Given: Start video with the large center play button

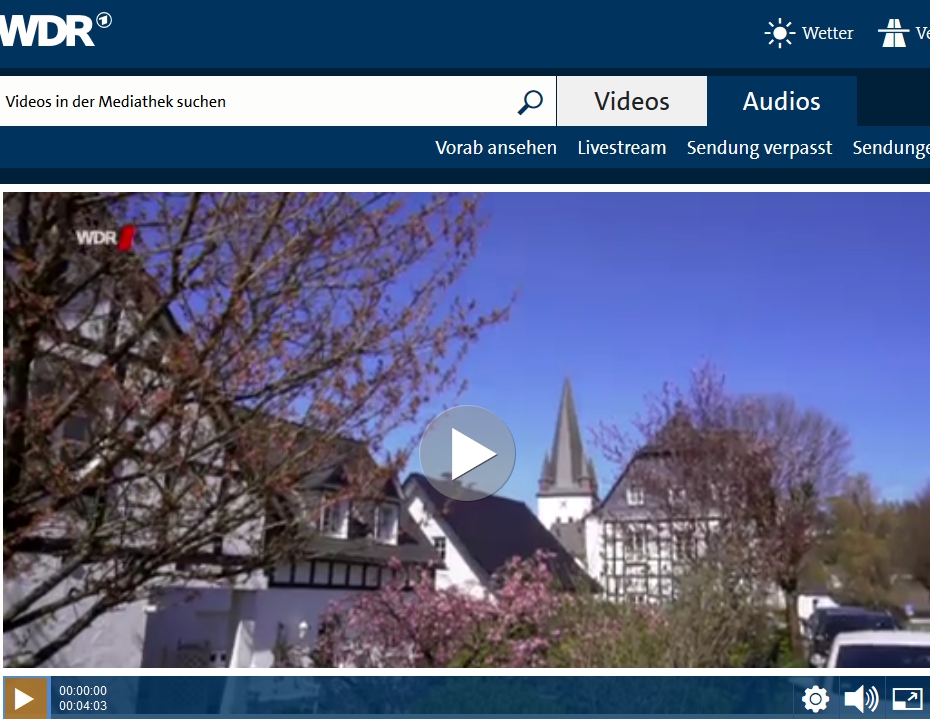Looking at the screenshot, I should pos(467,454).
